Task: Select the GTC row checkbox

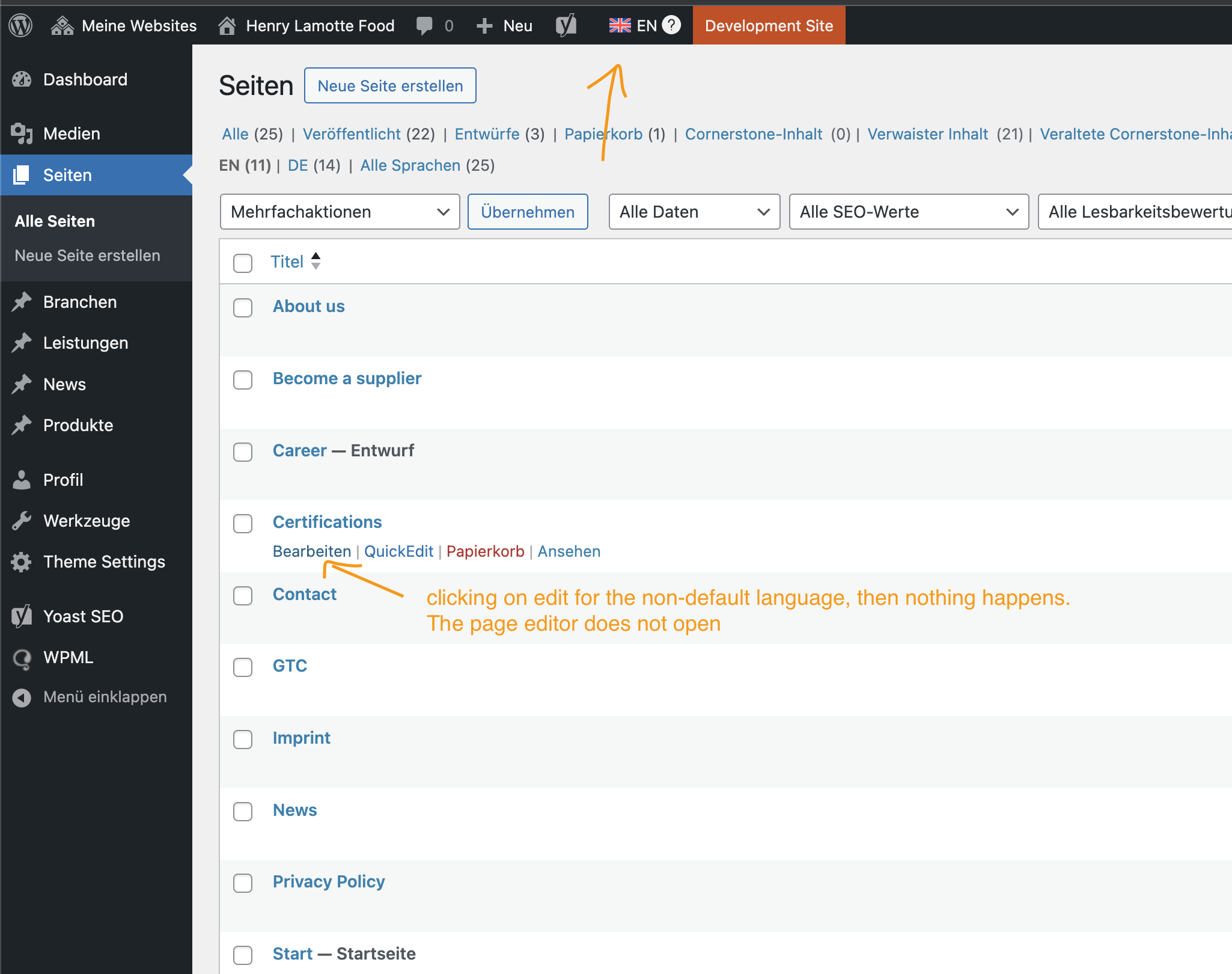Action: click(x=243, y=667)
